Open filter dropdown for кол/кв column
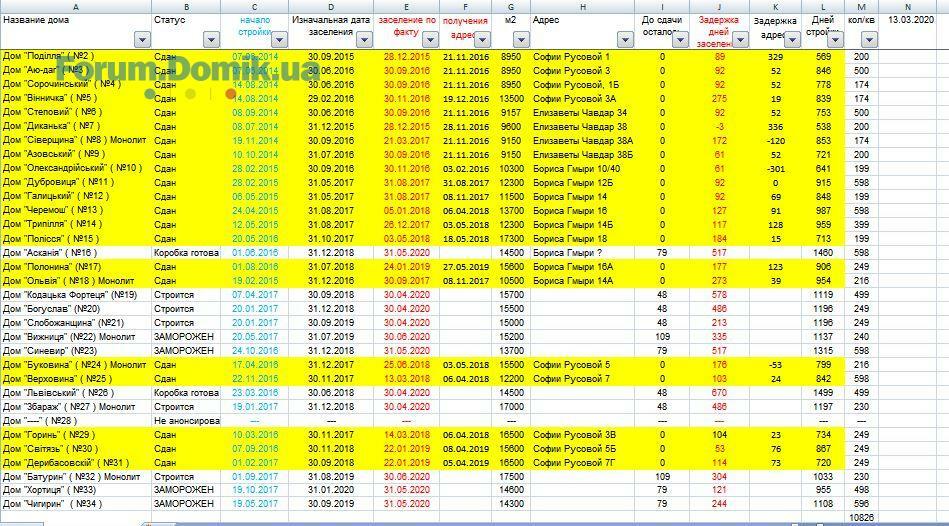 pos(869,40)
